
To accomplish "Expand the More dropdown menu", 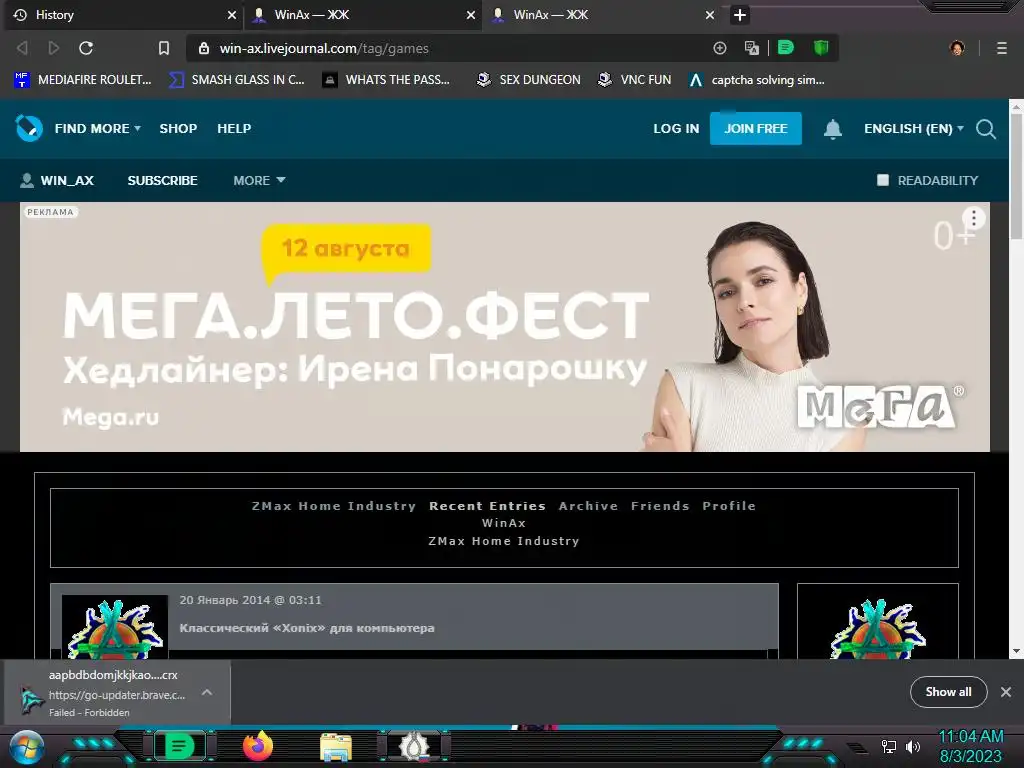I will 259,180.
